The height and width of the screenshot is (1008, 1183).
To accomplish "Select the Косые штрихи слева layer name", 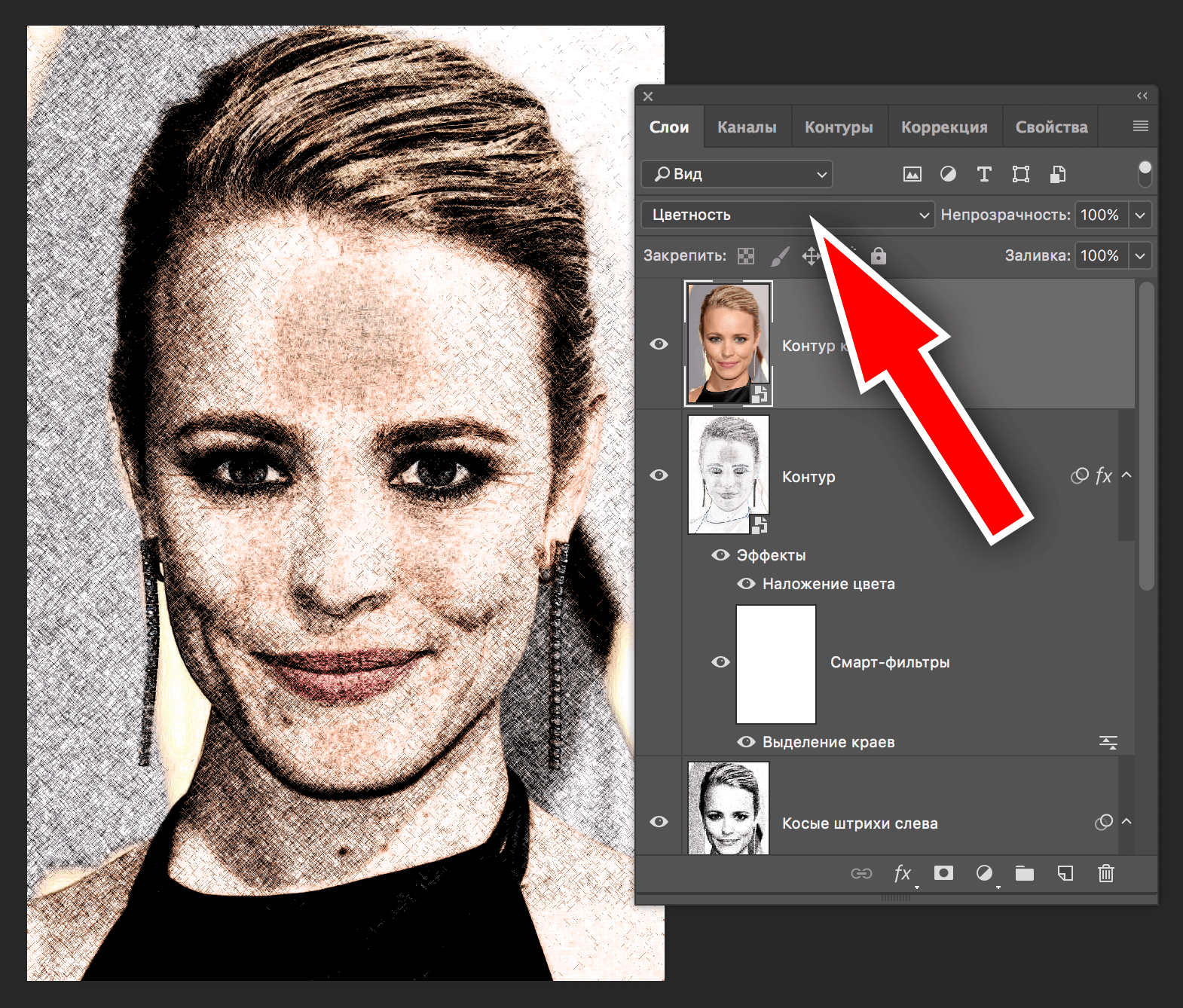I will tap(860, 823).
